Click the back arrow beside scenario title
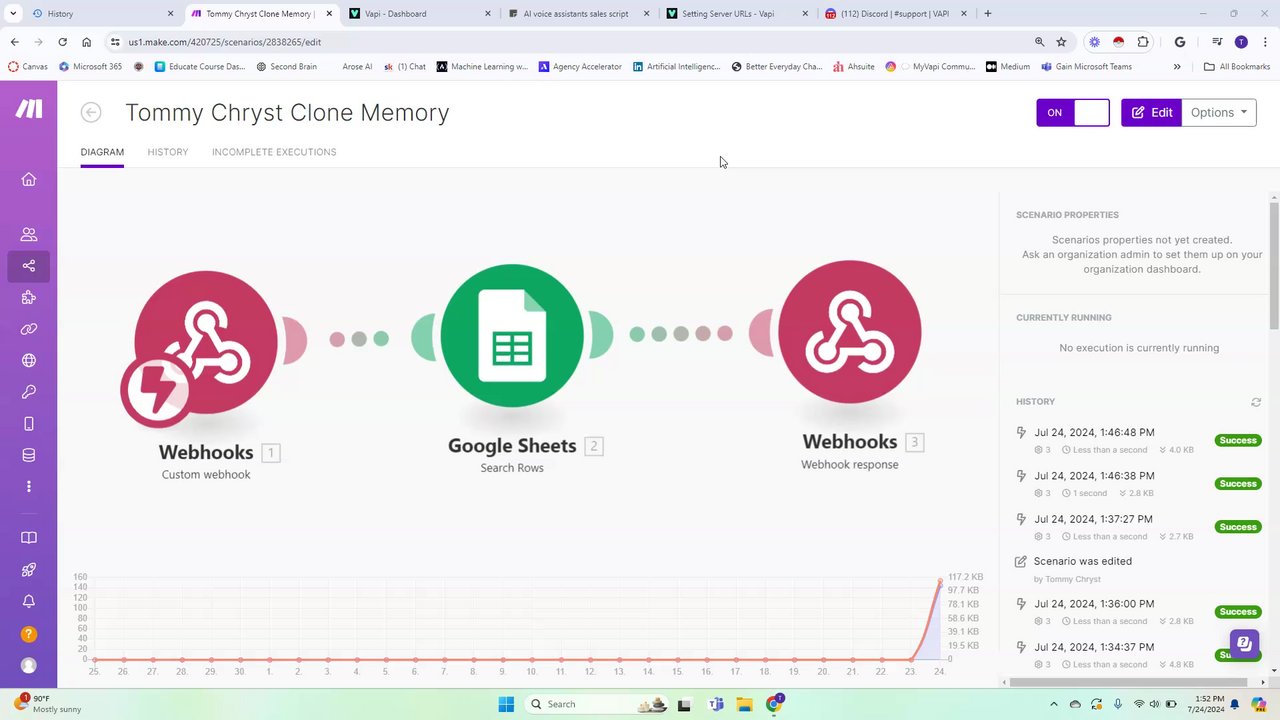The height and width of the screenshot is (720, 1280). 91,112
